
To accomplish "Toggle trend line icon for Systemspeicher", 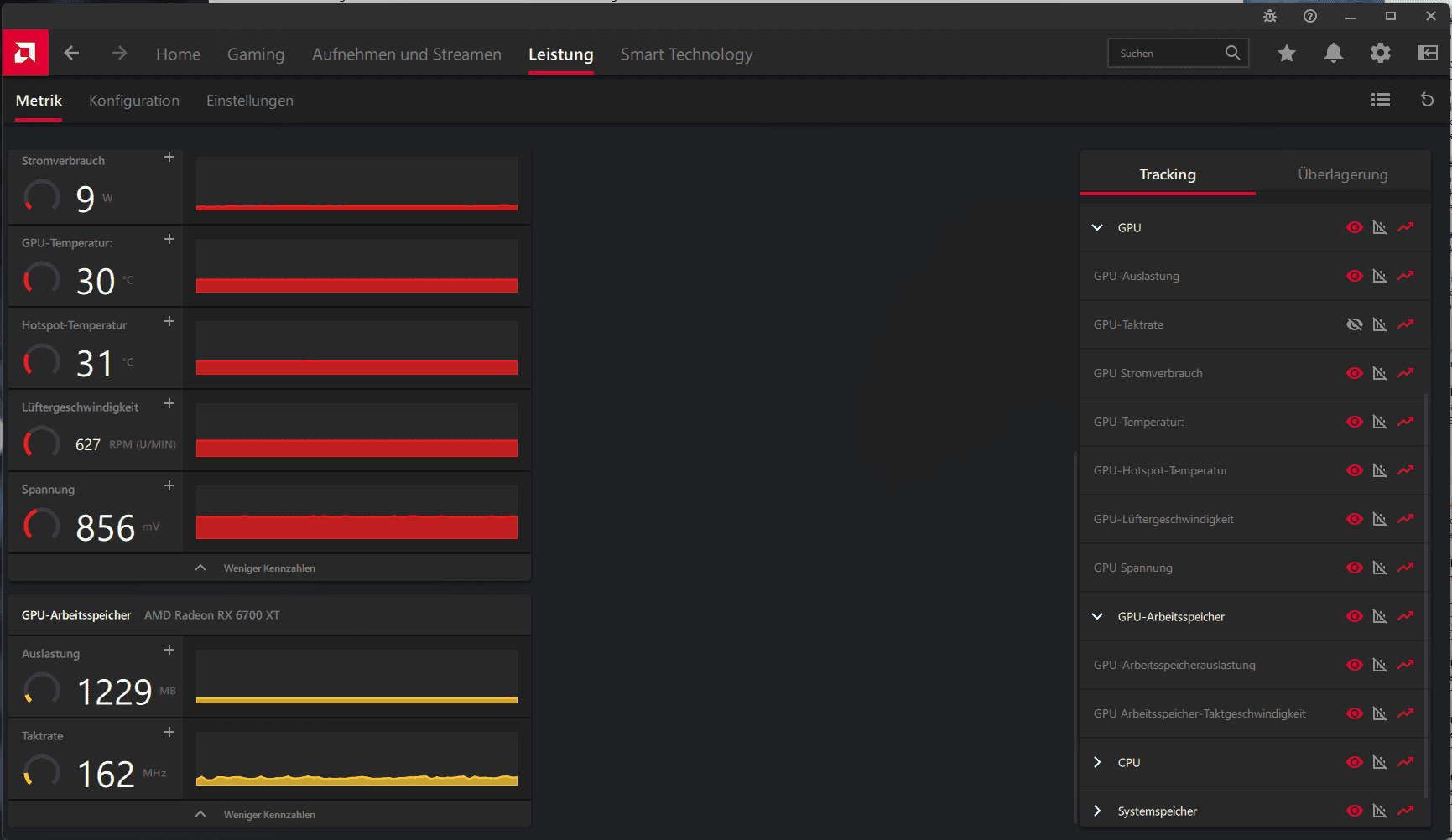I will tap(1406, 811).
